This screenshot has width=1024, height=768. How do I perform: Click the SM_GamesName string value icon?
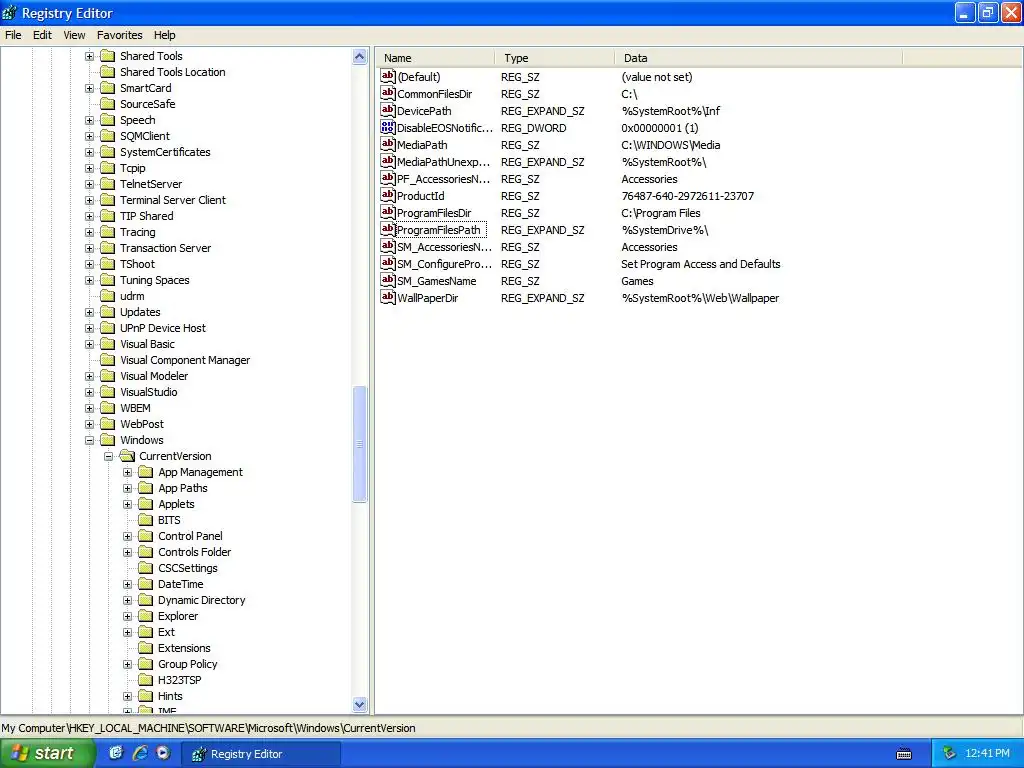click(388, 280)
